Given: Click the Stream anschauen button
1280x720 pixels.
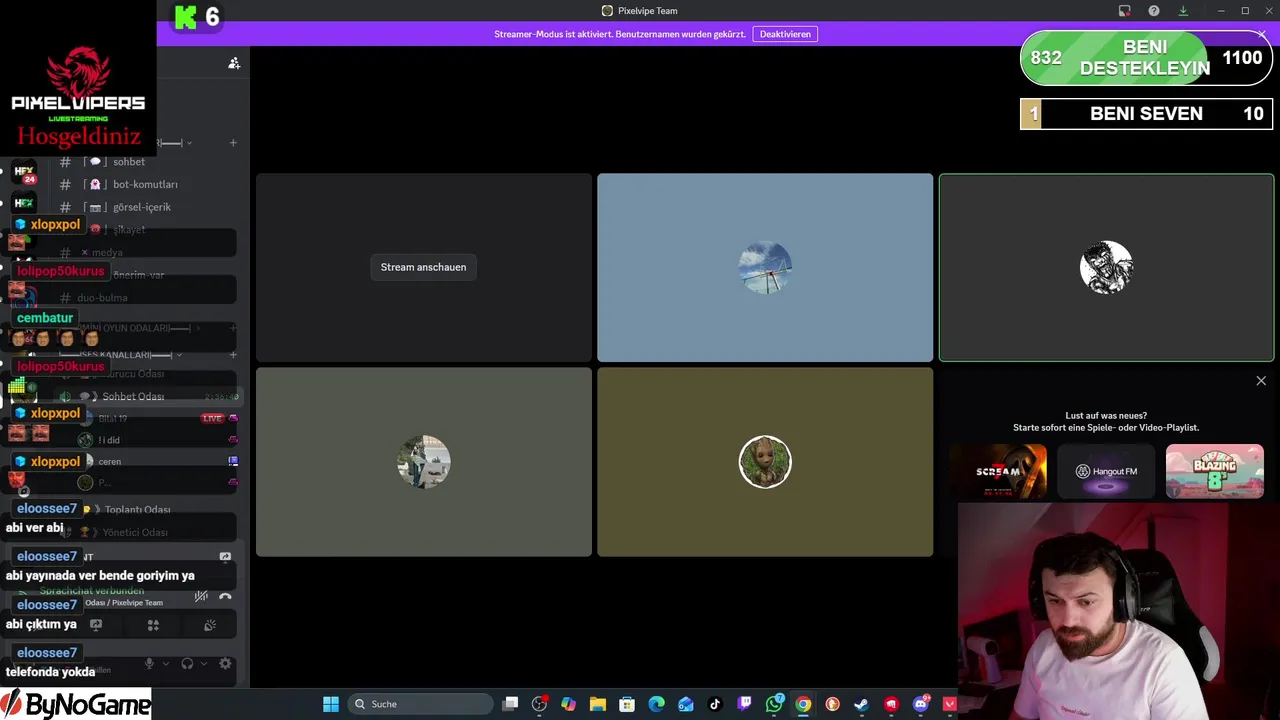Looking at the screenshot, I should (x=423, y=267).
